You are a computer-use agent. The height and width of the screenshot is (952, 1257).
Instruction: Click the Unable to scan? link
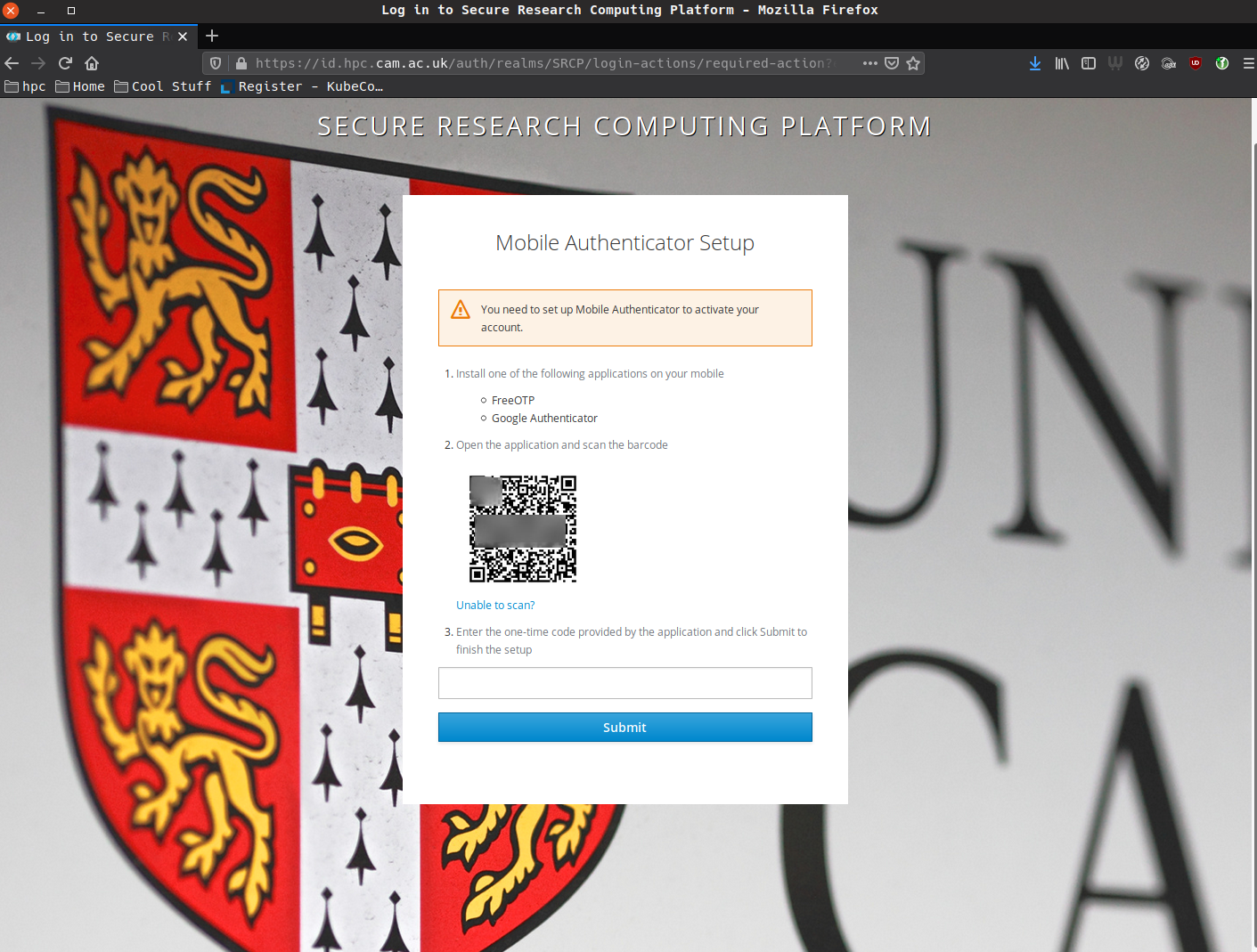(495, 605)
